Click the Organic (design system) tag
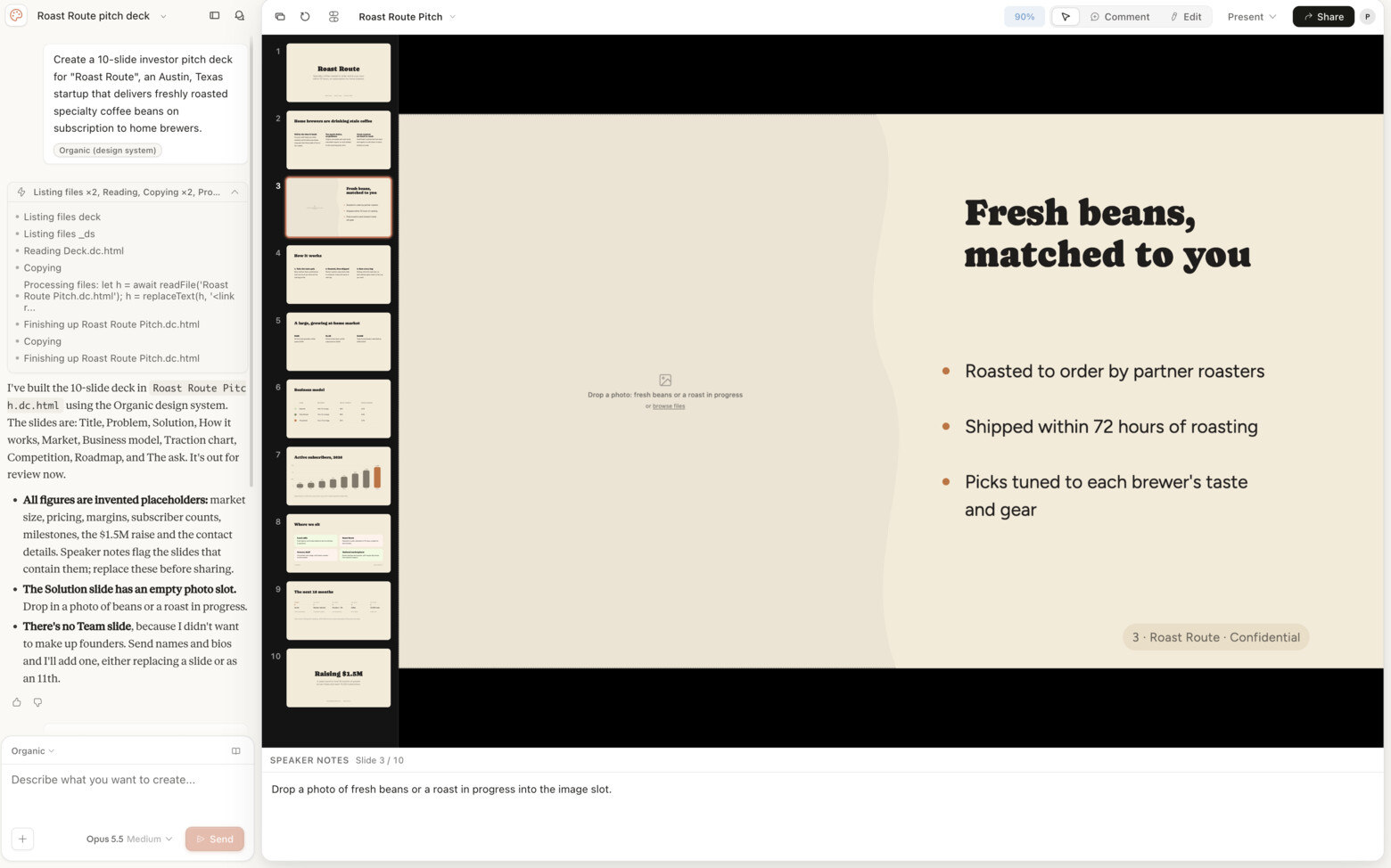The width and height of the screenshot is (1391, 868). [x=108, y=150]
